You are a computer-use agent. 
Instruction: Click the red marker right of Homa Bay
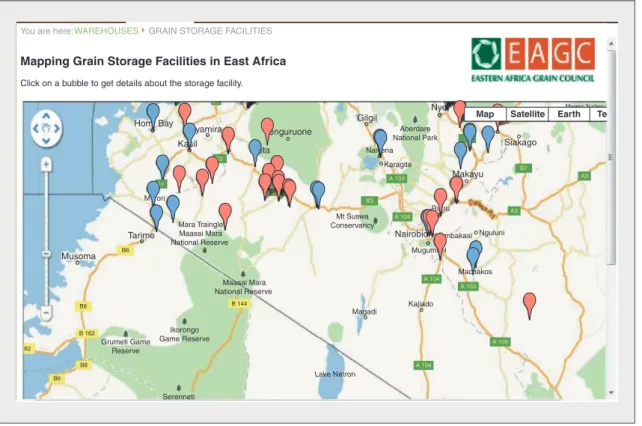[x=185, y=115]
